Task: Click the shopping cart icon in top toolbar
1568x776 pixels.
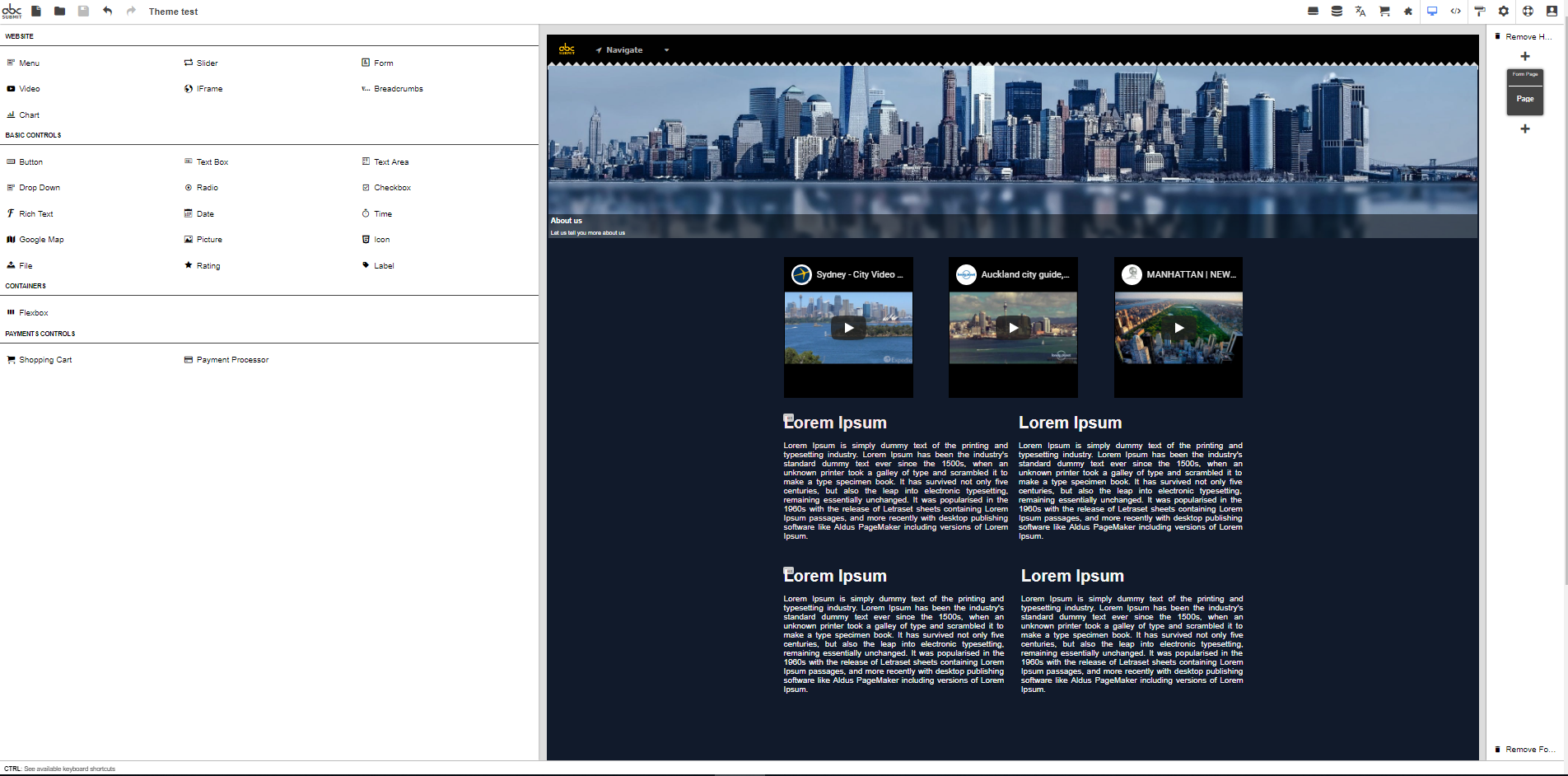Action: coord(1384,12)
